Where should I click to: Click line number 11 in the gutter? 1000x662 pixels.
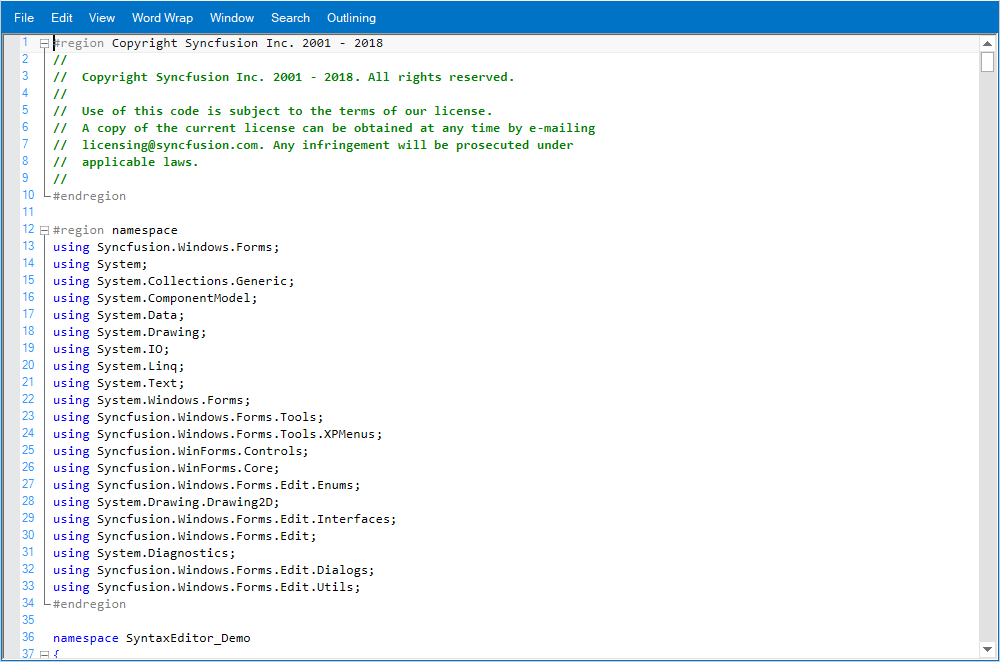pyautogui.click(x=28, y=212)
